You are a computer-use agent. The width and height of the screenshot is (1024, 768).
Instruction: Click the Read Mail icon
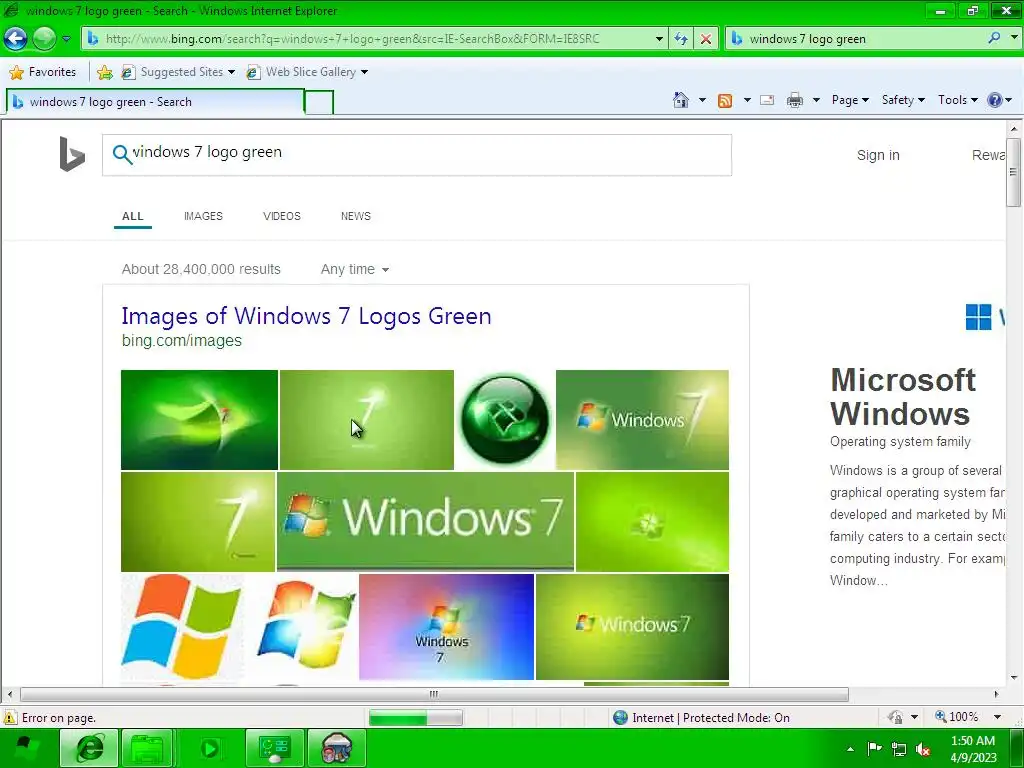[x=767, y=100]
